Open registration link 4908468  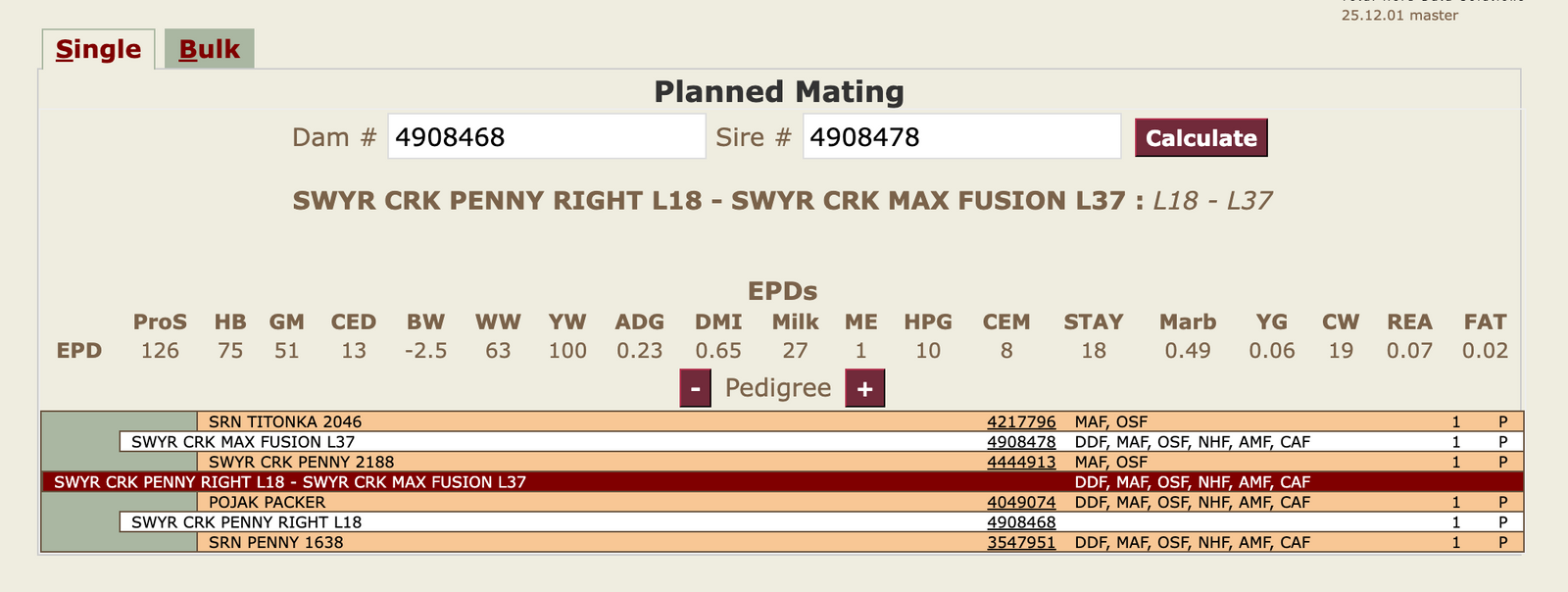point(1021,522)
